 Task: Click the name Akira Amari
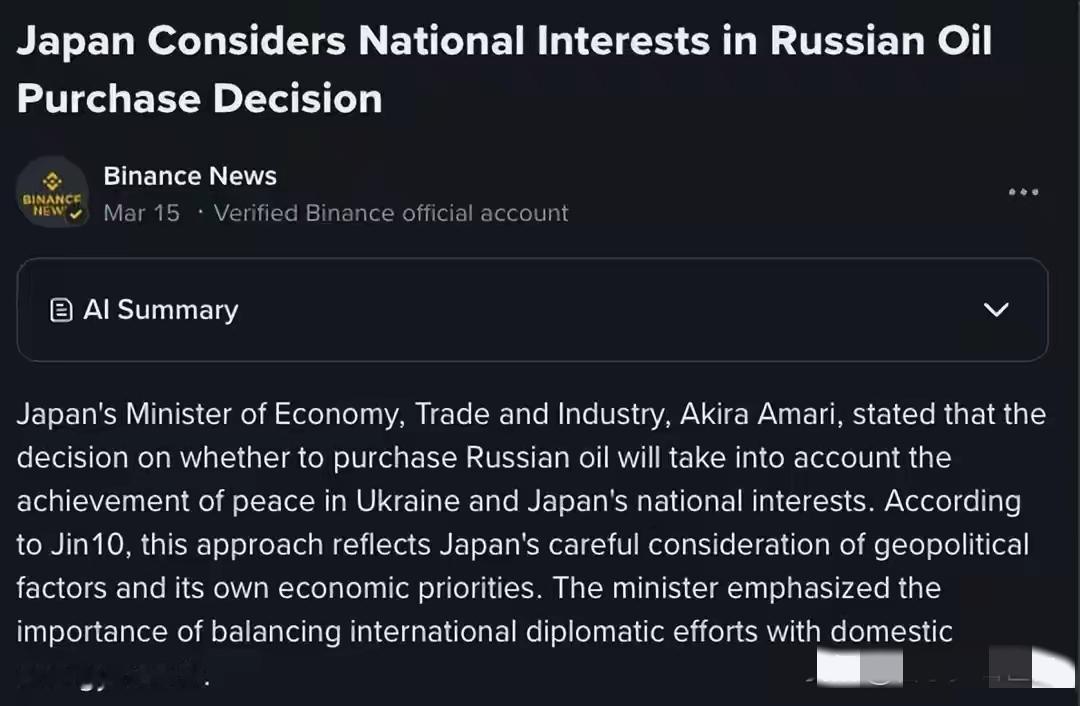point(758,414)
